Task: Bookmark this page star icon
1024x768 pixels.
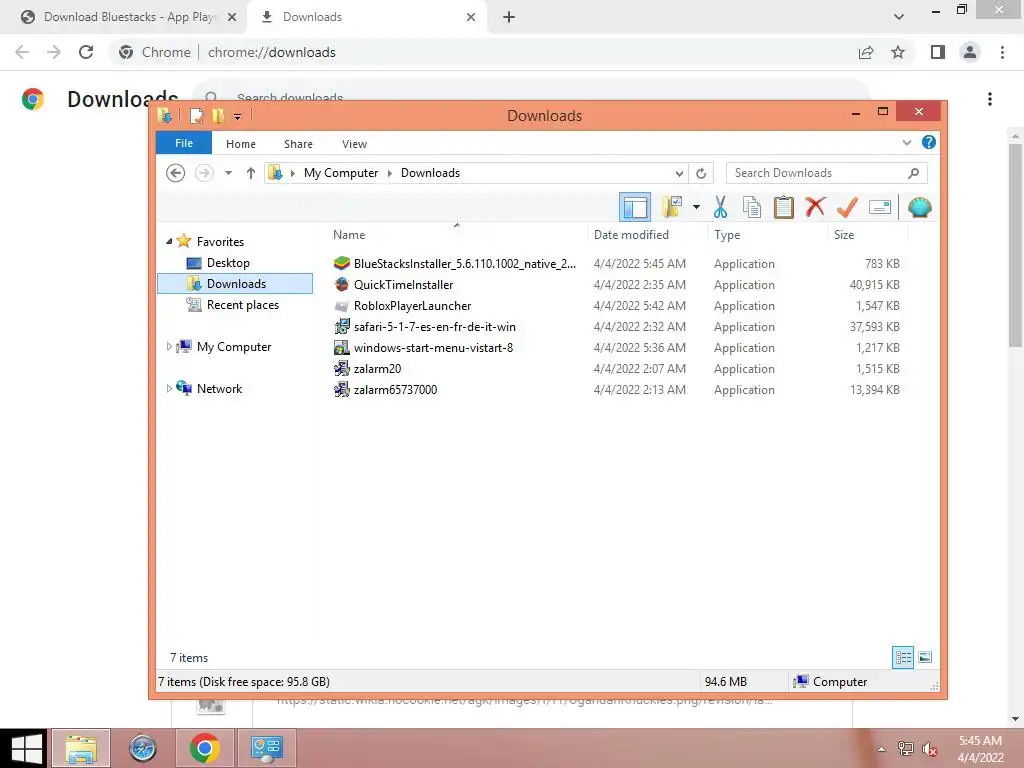Action: pos(898,52)
